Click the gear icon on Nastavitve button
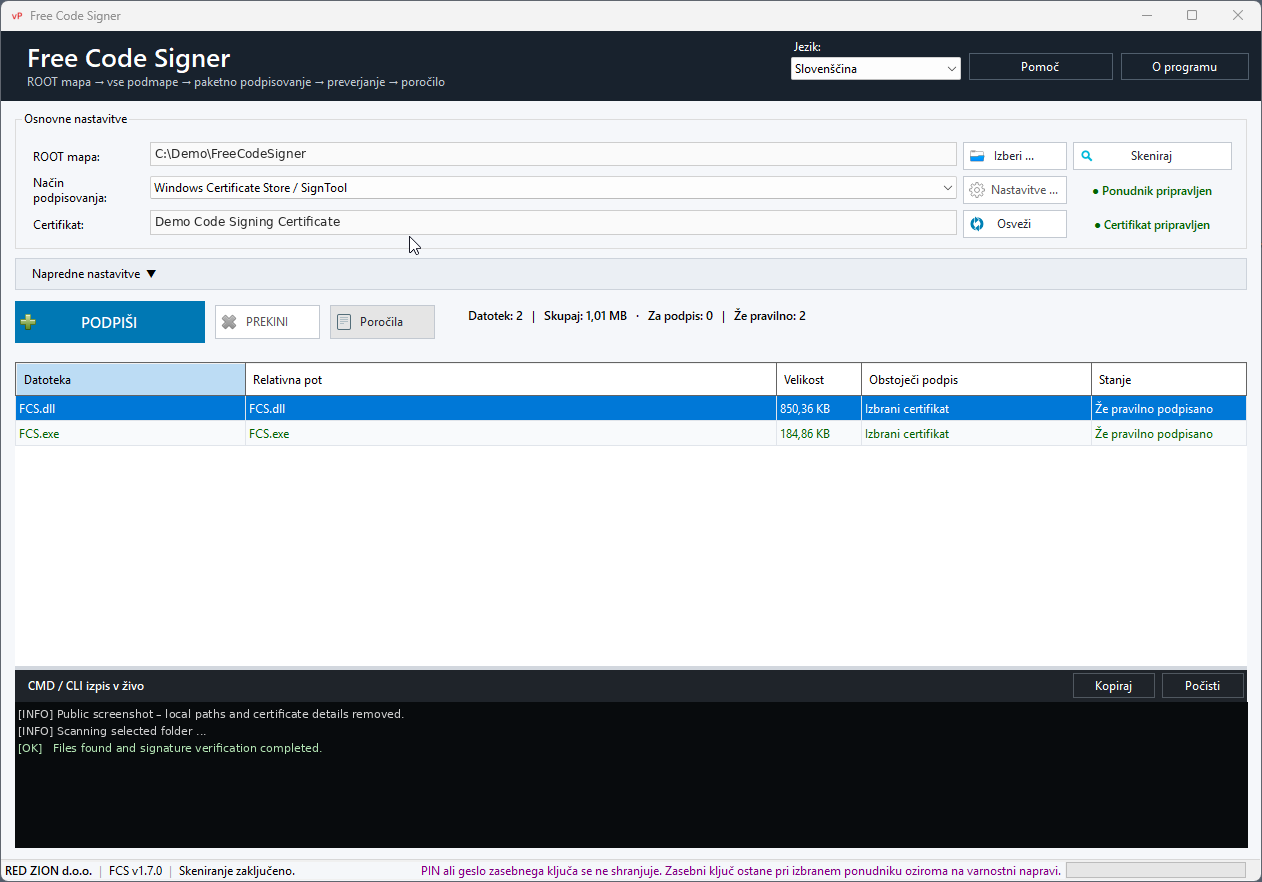Screen dimensions: 1262x882 (977, 190)
